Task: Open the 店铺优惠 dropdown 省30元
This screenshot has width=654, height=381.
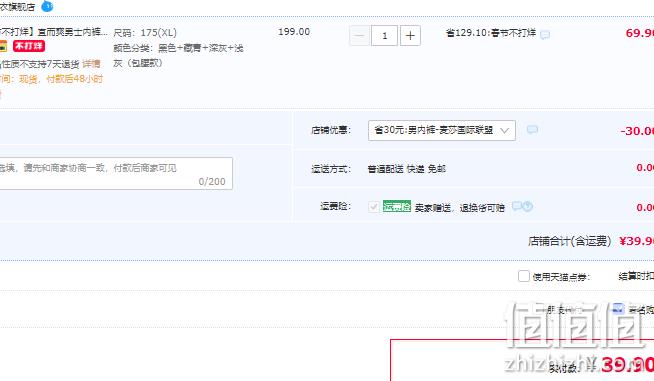Action: click(442, 130)
